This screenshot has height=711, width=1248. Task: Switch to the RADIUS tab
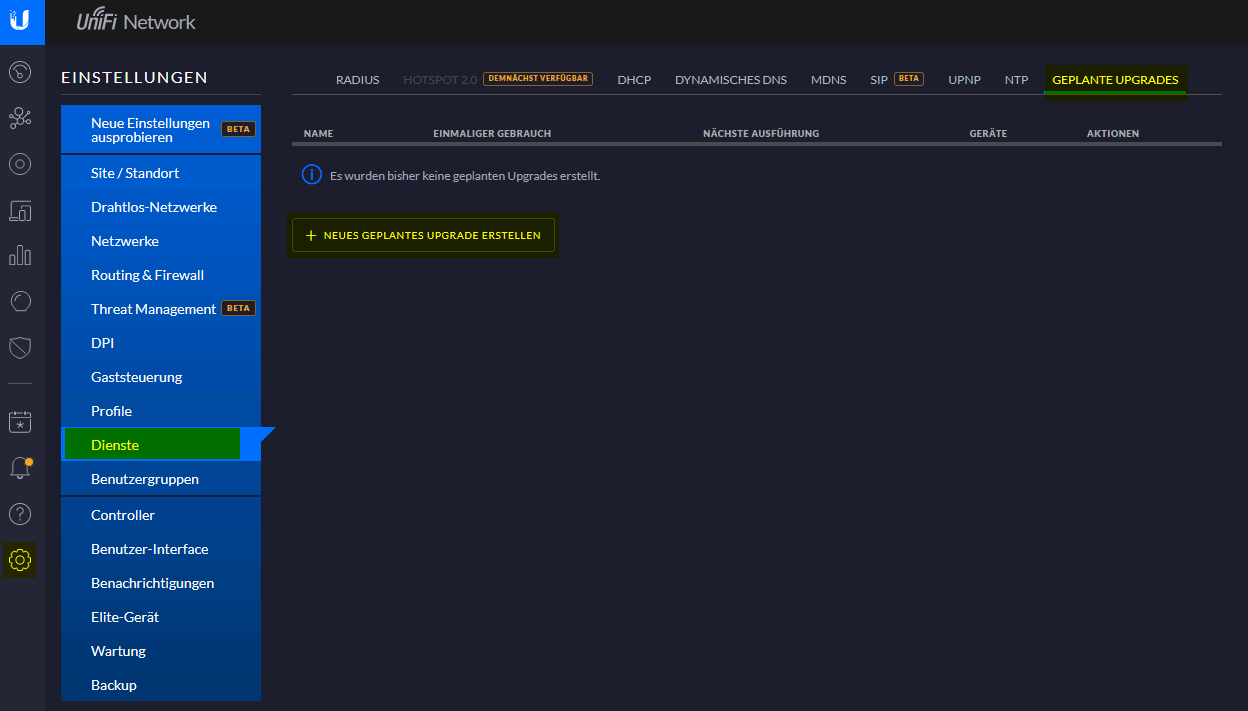tap(358, 80)
